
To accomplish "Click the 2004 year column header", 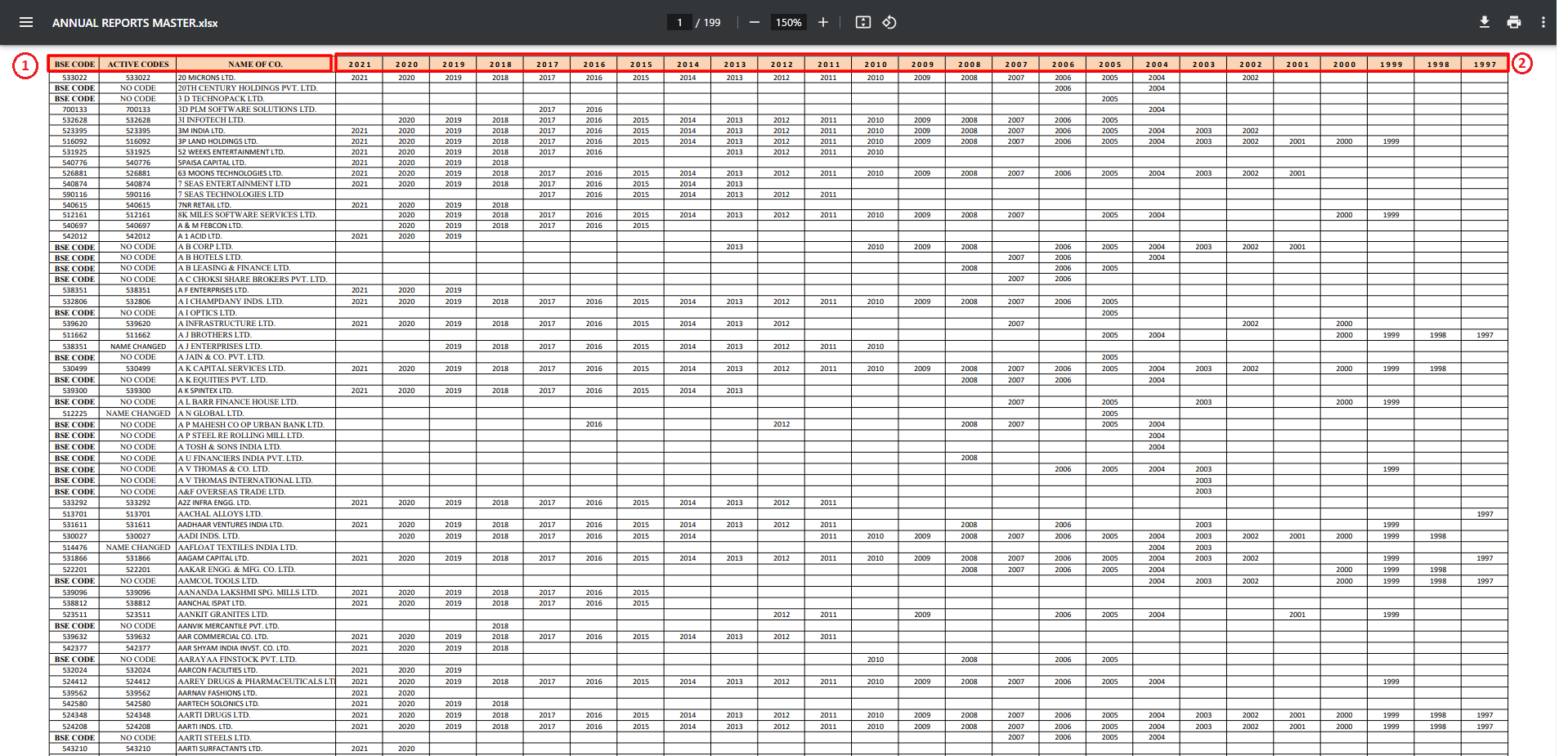I will coord(1157,64).
